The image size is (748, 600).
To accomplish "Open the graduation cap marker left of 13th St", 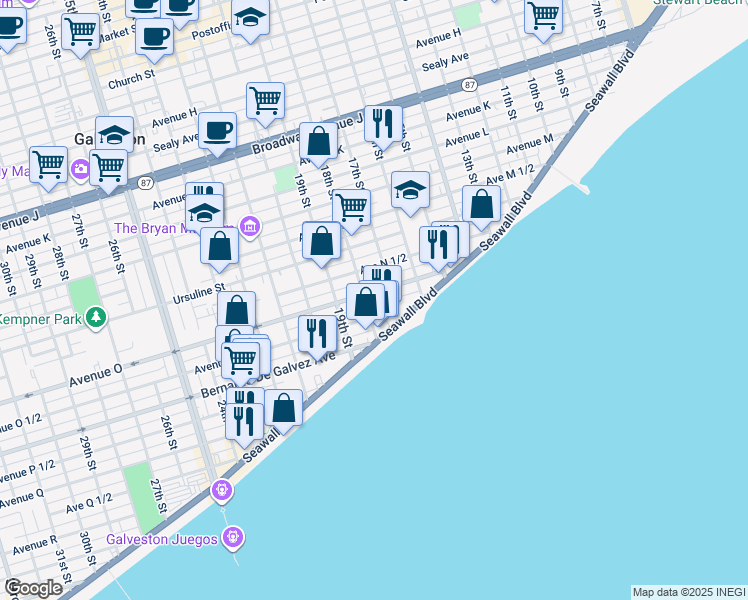I will [410, 190].
